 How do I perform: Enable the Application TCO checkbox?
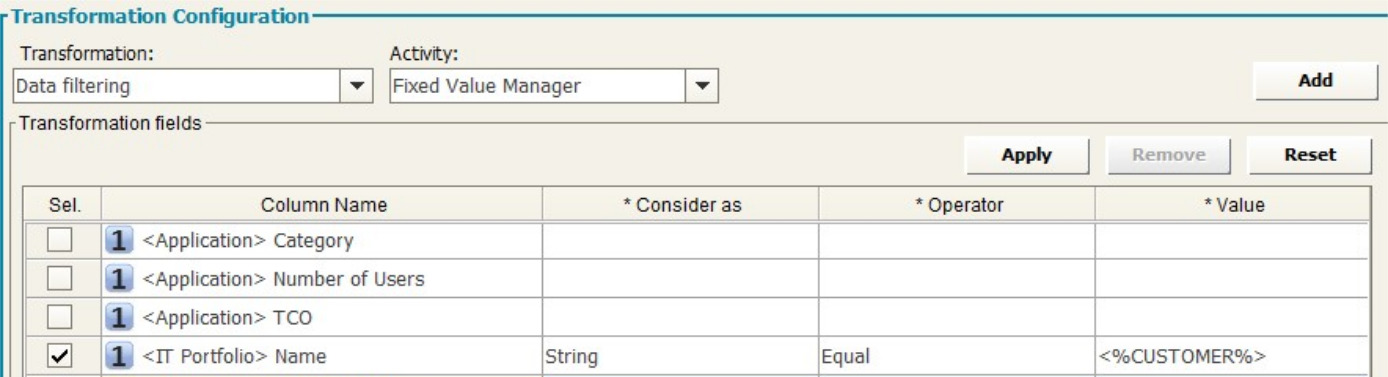coord(60,318)
